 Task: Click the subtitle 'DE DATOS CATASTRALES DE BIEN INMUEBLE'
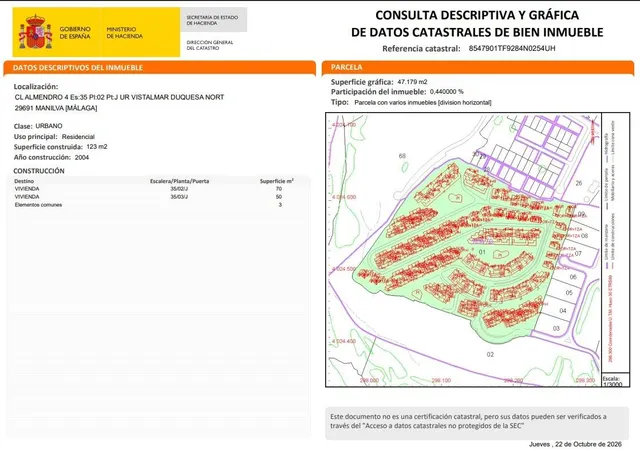[x=477, y=32]
